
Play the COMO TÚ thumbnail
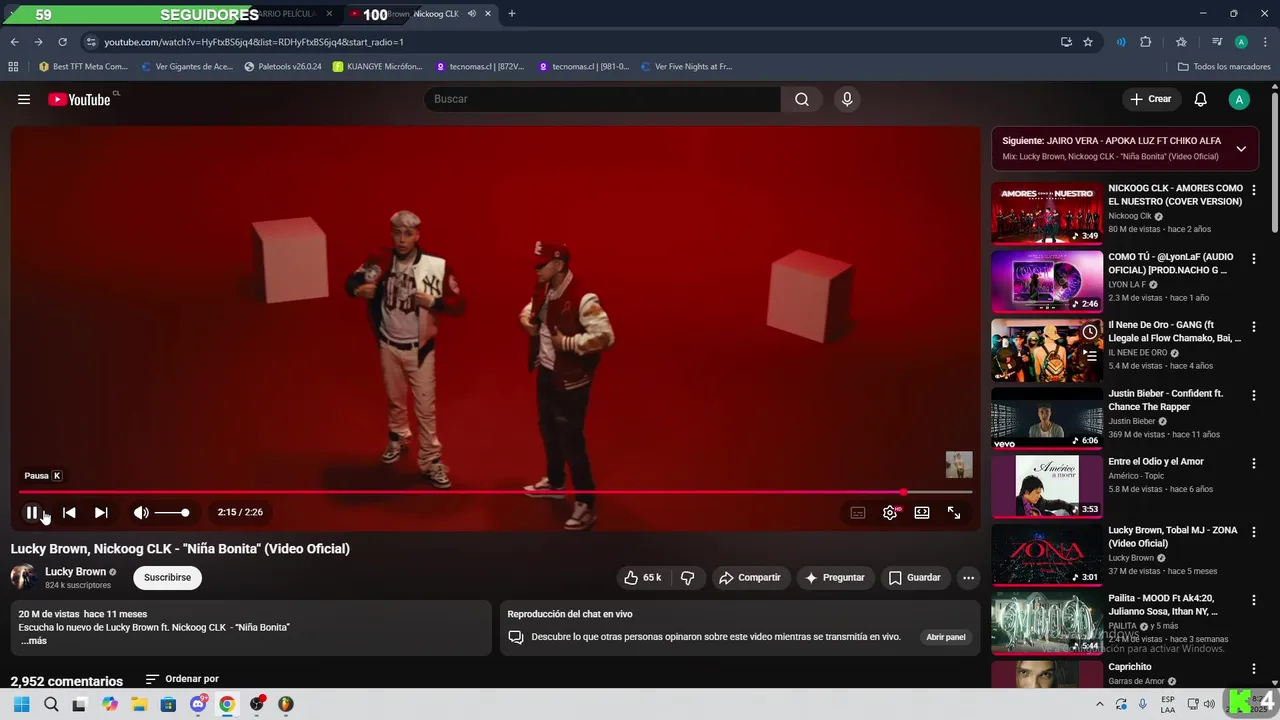click(1047, 281)
